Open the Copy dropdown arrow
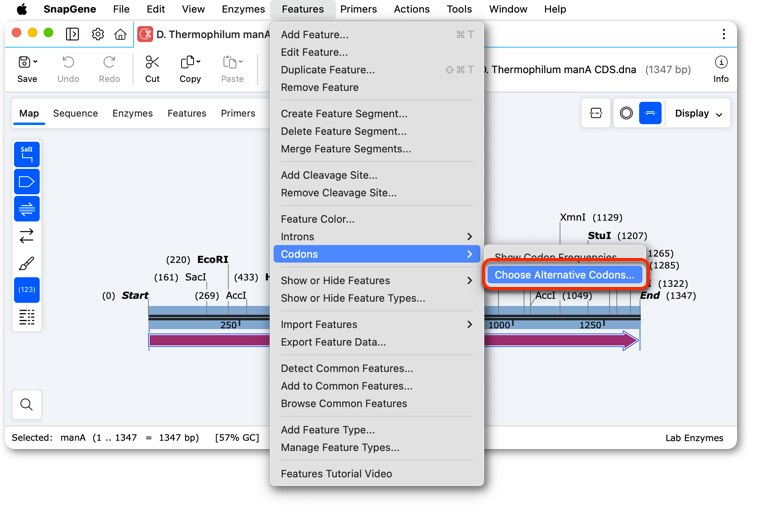 tap(198, 62)
